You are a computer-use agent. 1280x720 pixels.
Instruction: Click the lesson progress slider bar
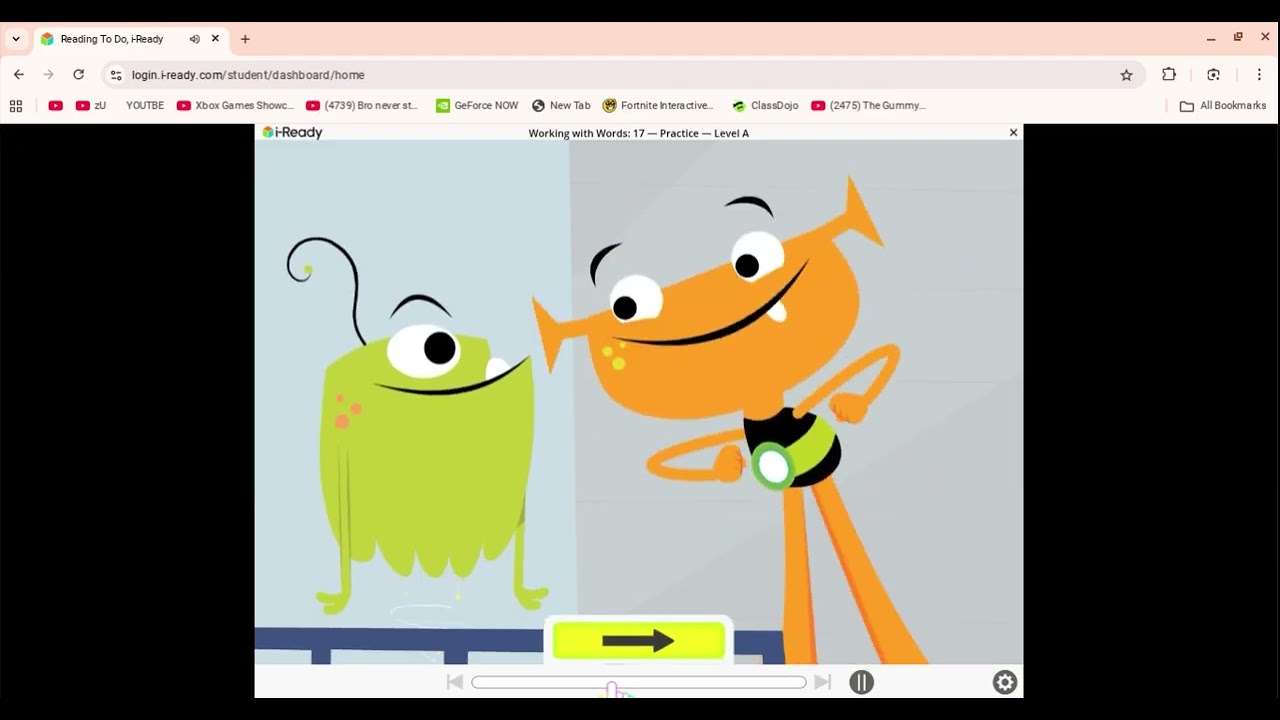[639, 682]
